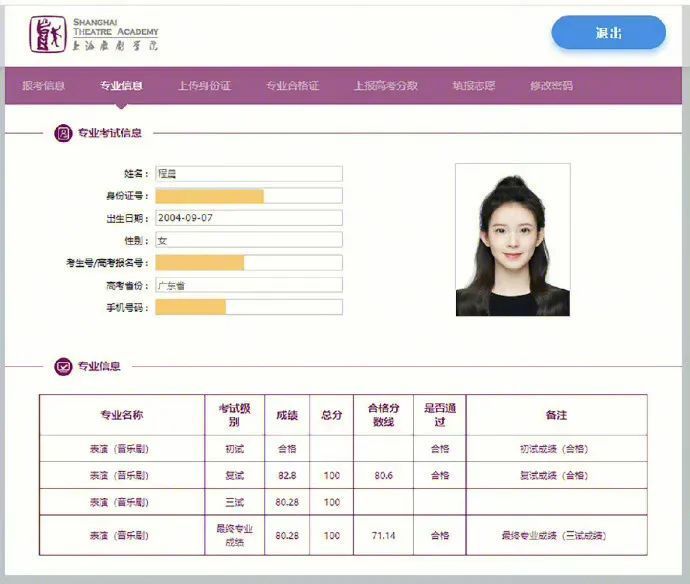Go to the 上报高考分数 tab
The width and height of the screenshot is (690, 584).
(x=385, y=86)
